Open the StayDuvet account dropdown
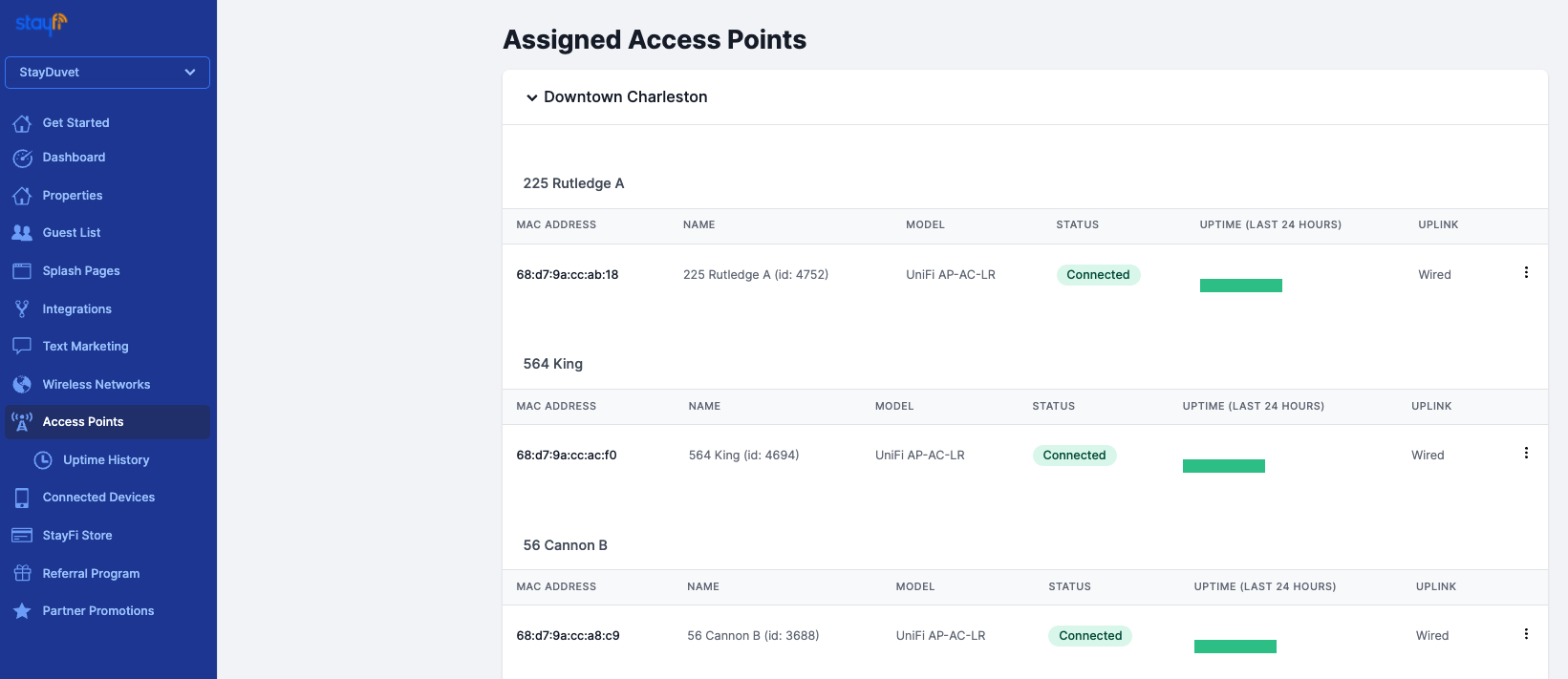Screen dimensions: 1568x679 107,73
